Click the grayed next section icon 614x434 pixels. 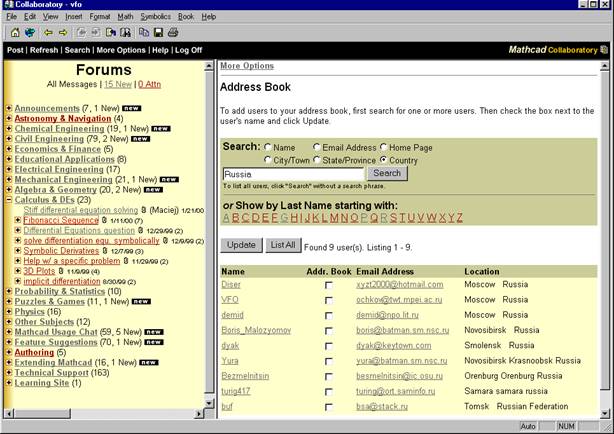pyautogui.click(x=96, y=33)
